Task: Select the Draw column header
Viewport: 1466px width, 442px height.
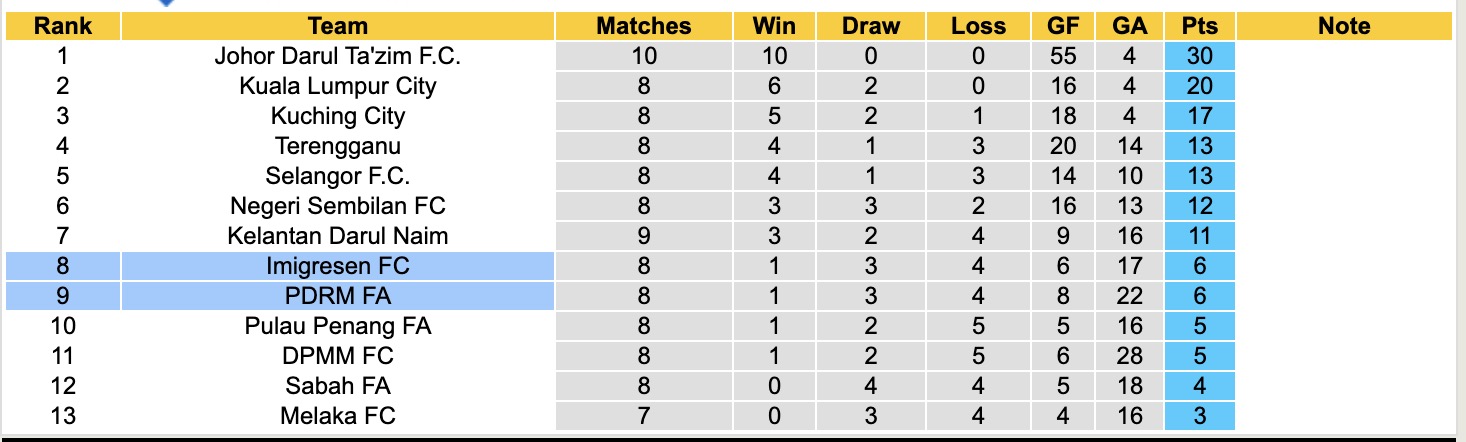Action: (x=870, y=26)
